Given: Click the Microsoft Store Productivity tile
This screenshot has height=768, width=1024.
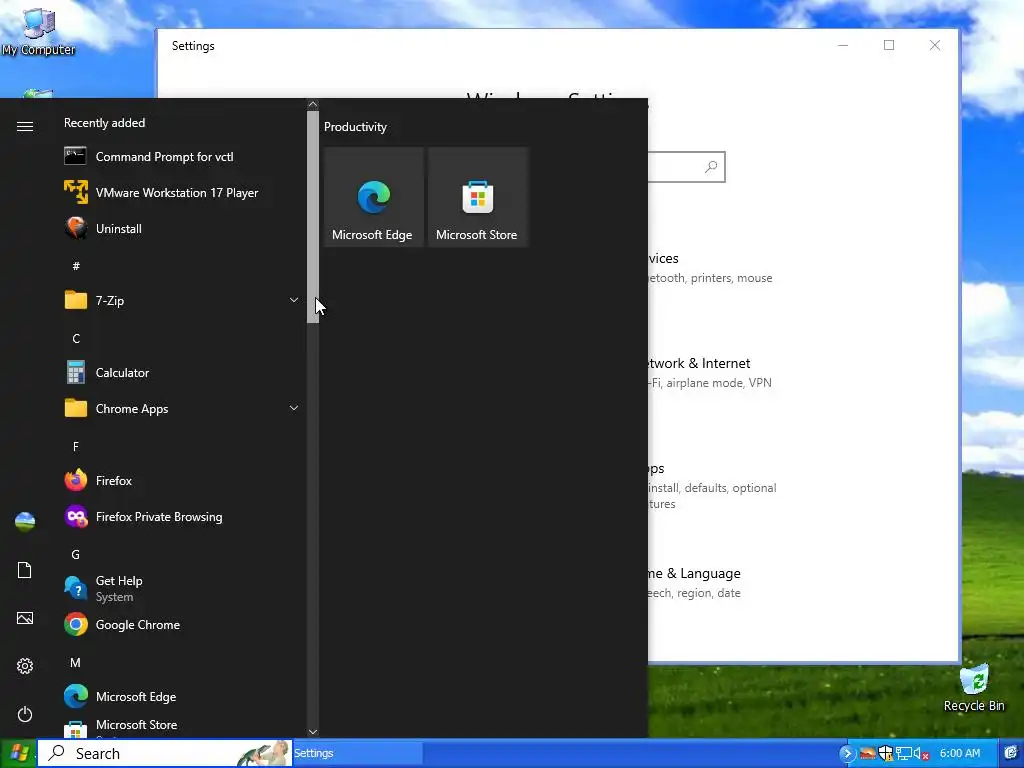Looking at the screenshot, I should pyautogui.click(x=477, y=197).
